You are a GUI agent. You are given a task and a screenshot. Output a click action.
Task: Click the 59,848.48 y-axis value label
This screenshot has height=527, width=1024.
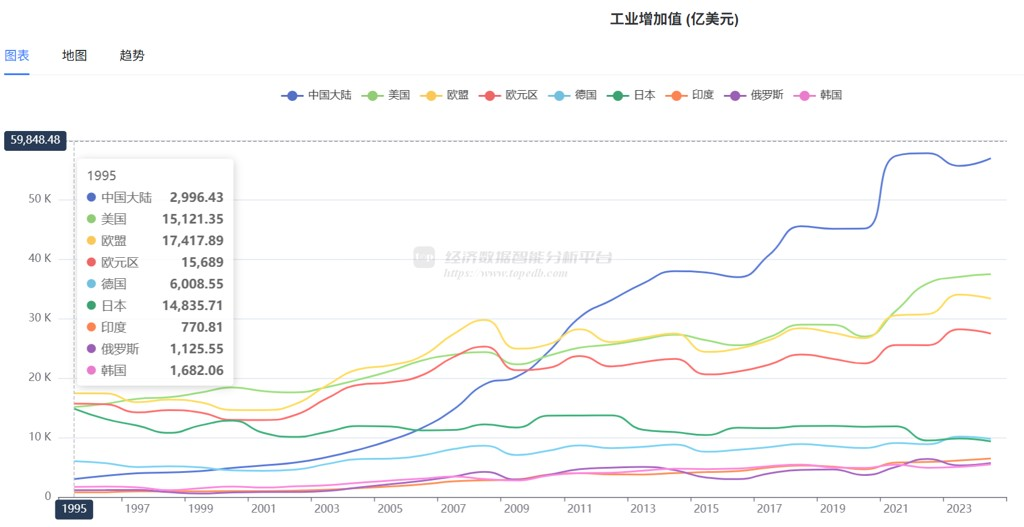click(35, 140)
